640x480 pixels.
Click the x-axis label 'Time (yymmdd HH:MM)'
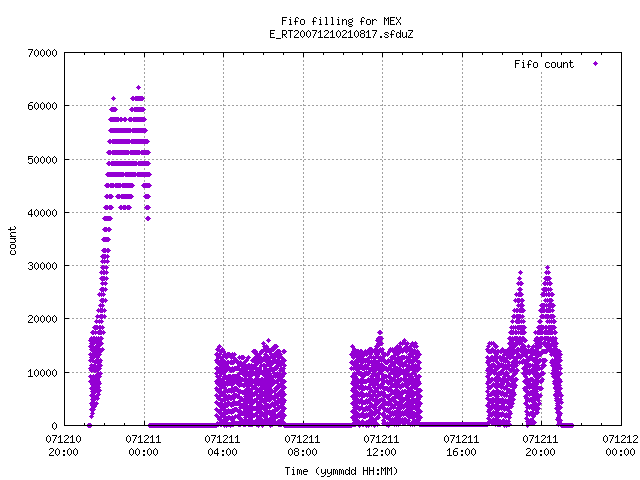341,471
